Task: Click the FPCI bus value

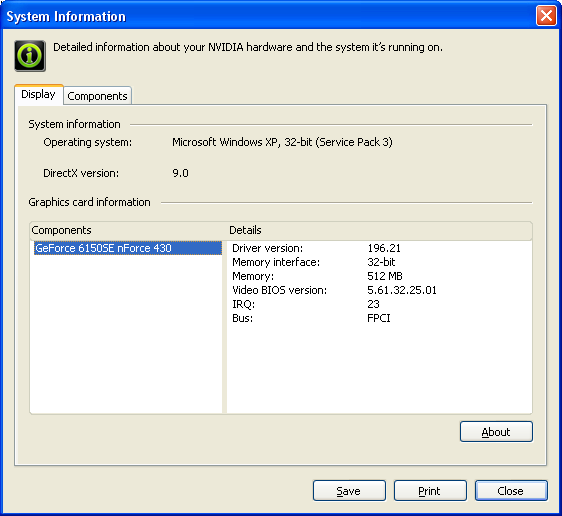Action: [x=379, y=318]
